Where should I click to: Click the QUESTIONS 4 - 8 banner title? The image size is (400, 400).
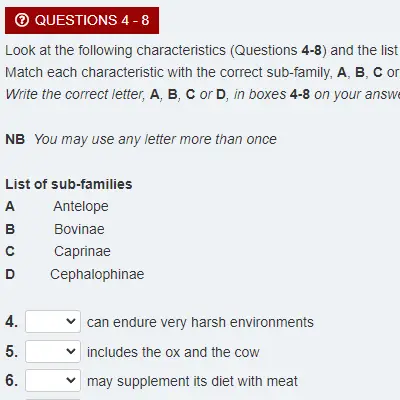coord(92,20)
